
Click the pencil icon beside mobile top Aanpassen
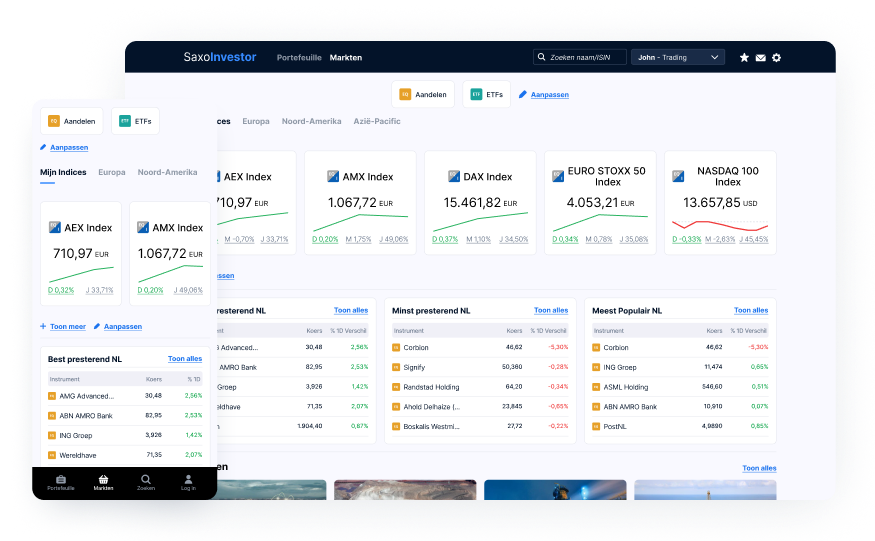point(43,147)
